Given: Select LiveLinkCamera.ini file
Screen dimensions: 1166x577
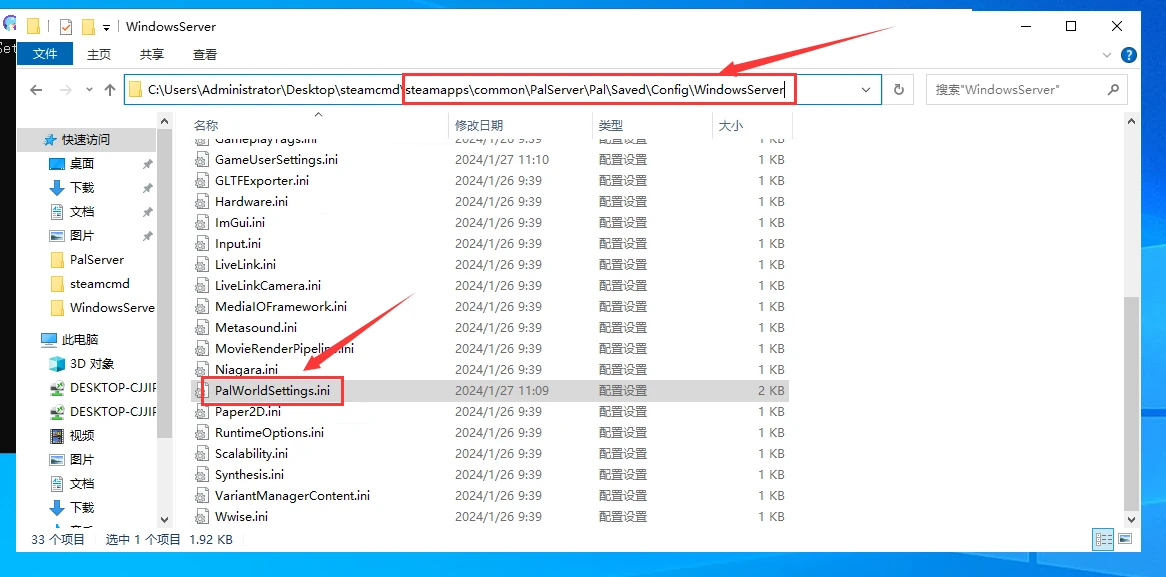Looking at the screenshot, I should coord(268,286).
